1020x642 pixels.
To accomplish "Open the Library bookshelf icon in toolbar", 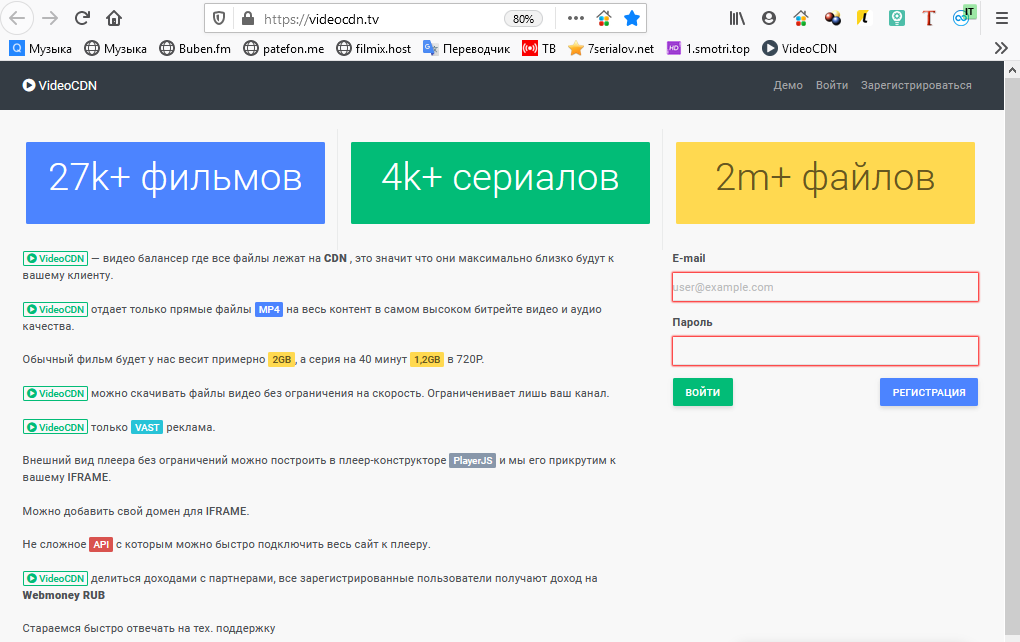I will pos(737,18).
